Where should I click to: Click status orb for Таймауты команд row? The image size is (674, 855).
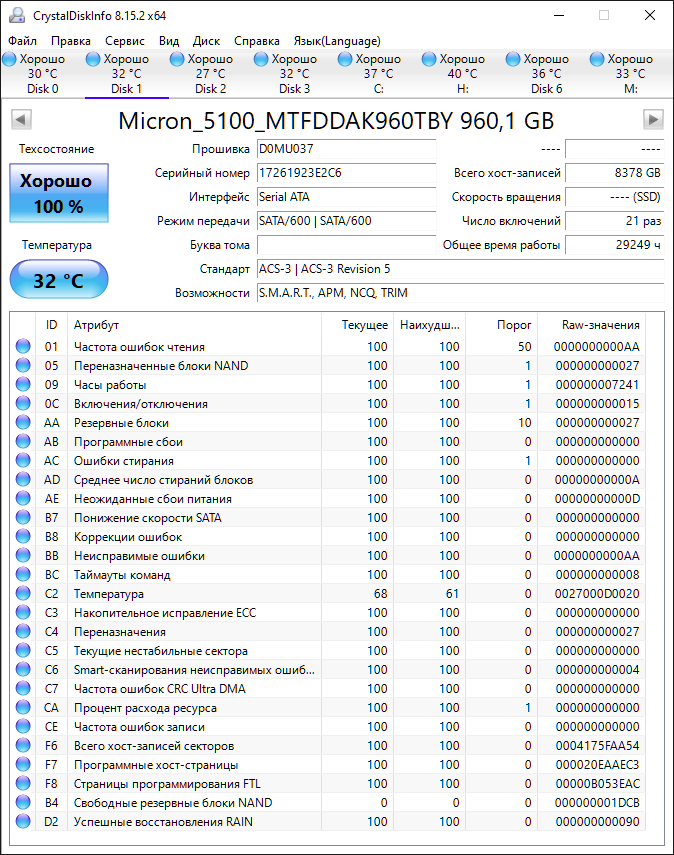[23, 574]
